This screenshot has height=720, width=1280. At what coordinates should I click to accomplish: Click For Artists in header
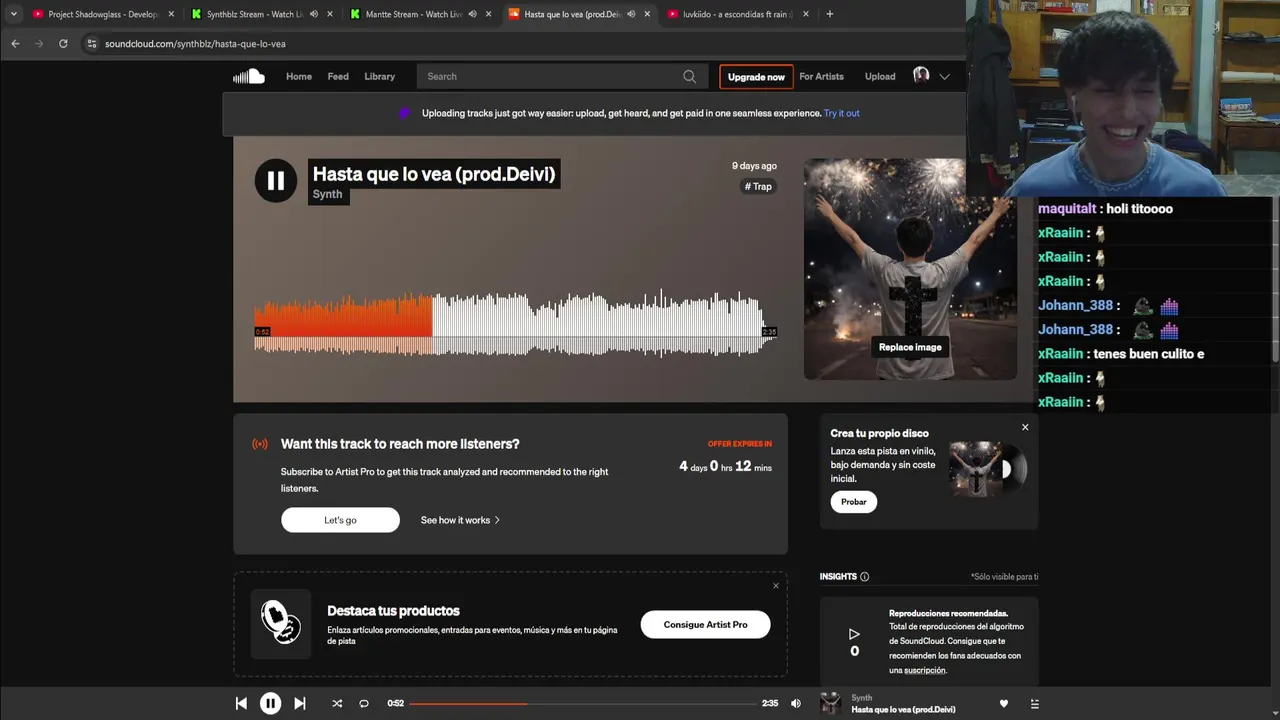[x=821, y=76]
